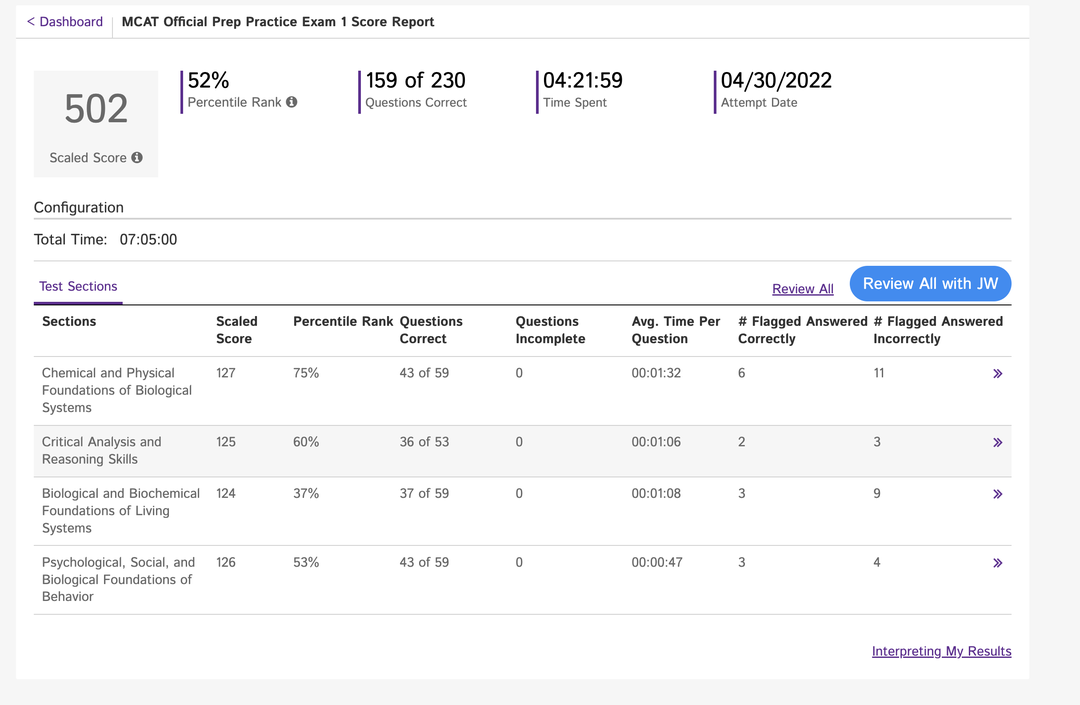Click the 159 of 230 questions correct value

pyautogui.click(x=415, y=81)
